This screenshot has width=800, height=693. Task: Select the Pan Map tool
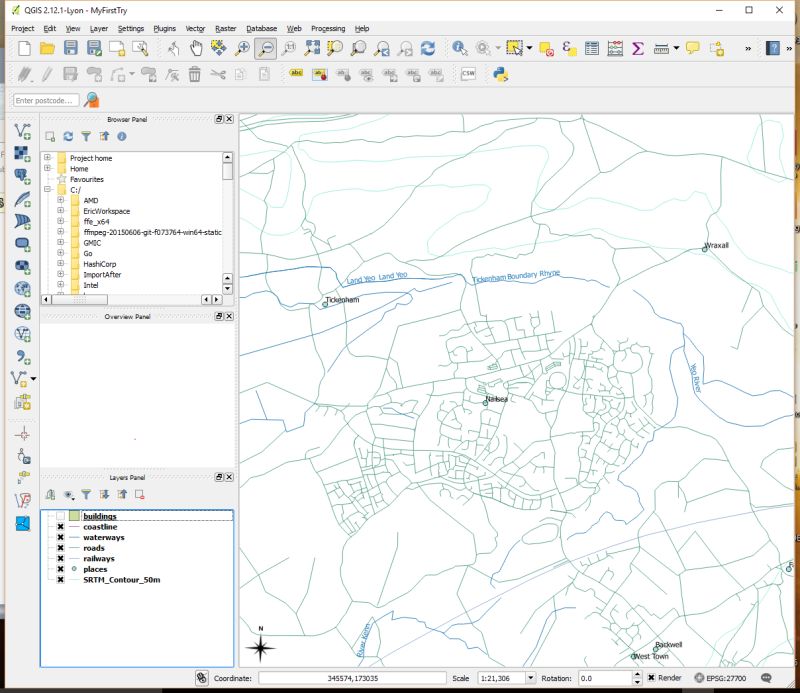point(197,46)
